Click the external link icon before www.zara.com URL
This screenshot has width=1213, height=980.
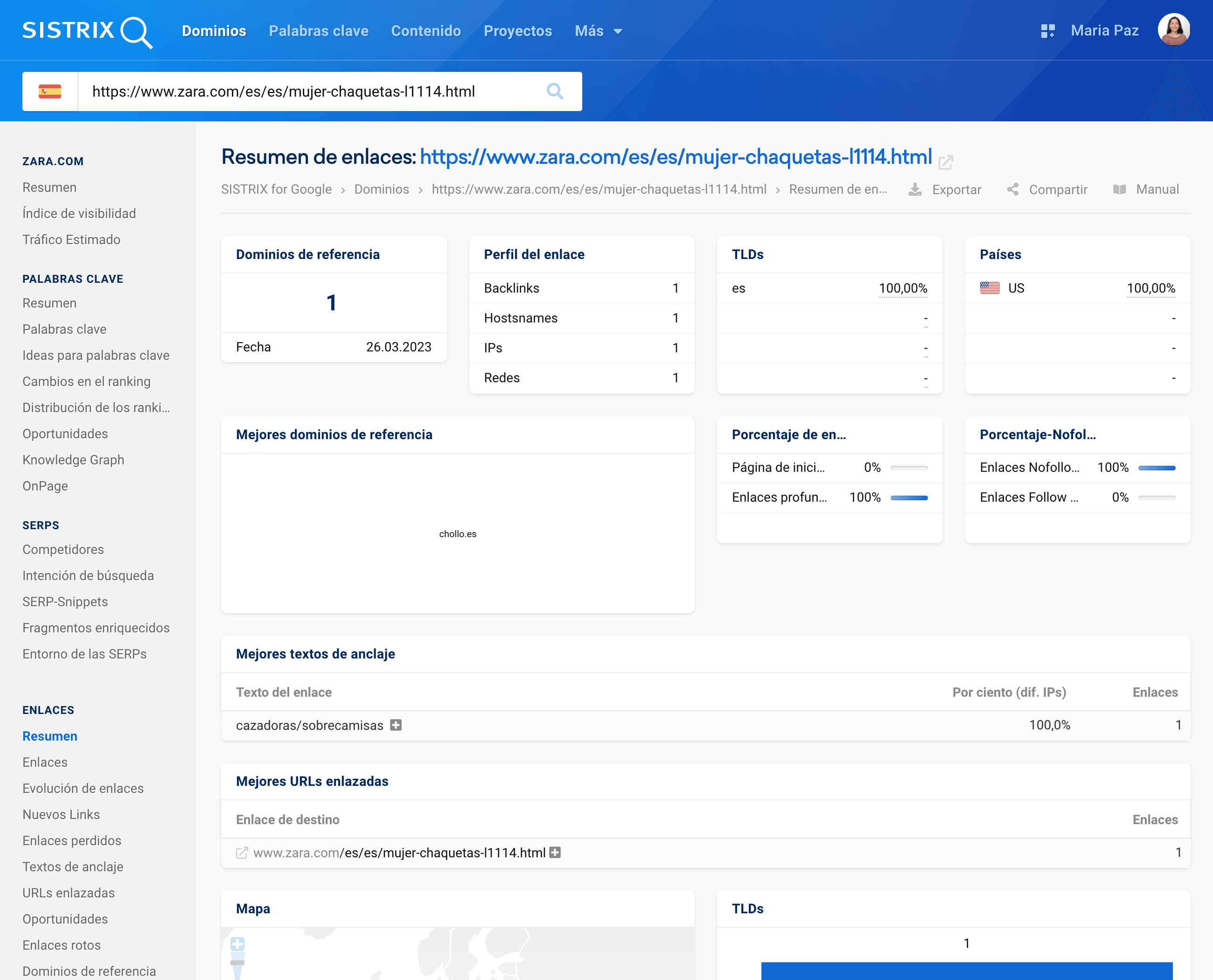coord(242,853)
